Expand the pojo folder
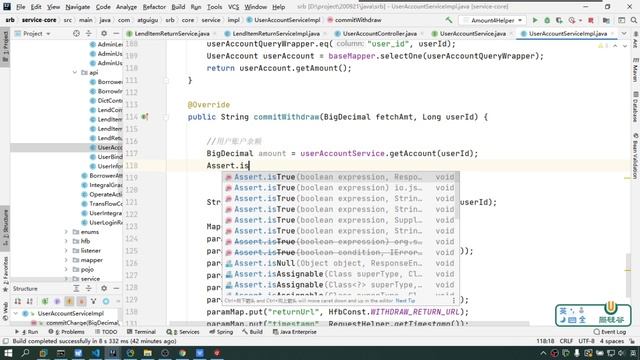The image size is (640, 360). click(x=66, y=269)
